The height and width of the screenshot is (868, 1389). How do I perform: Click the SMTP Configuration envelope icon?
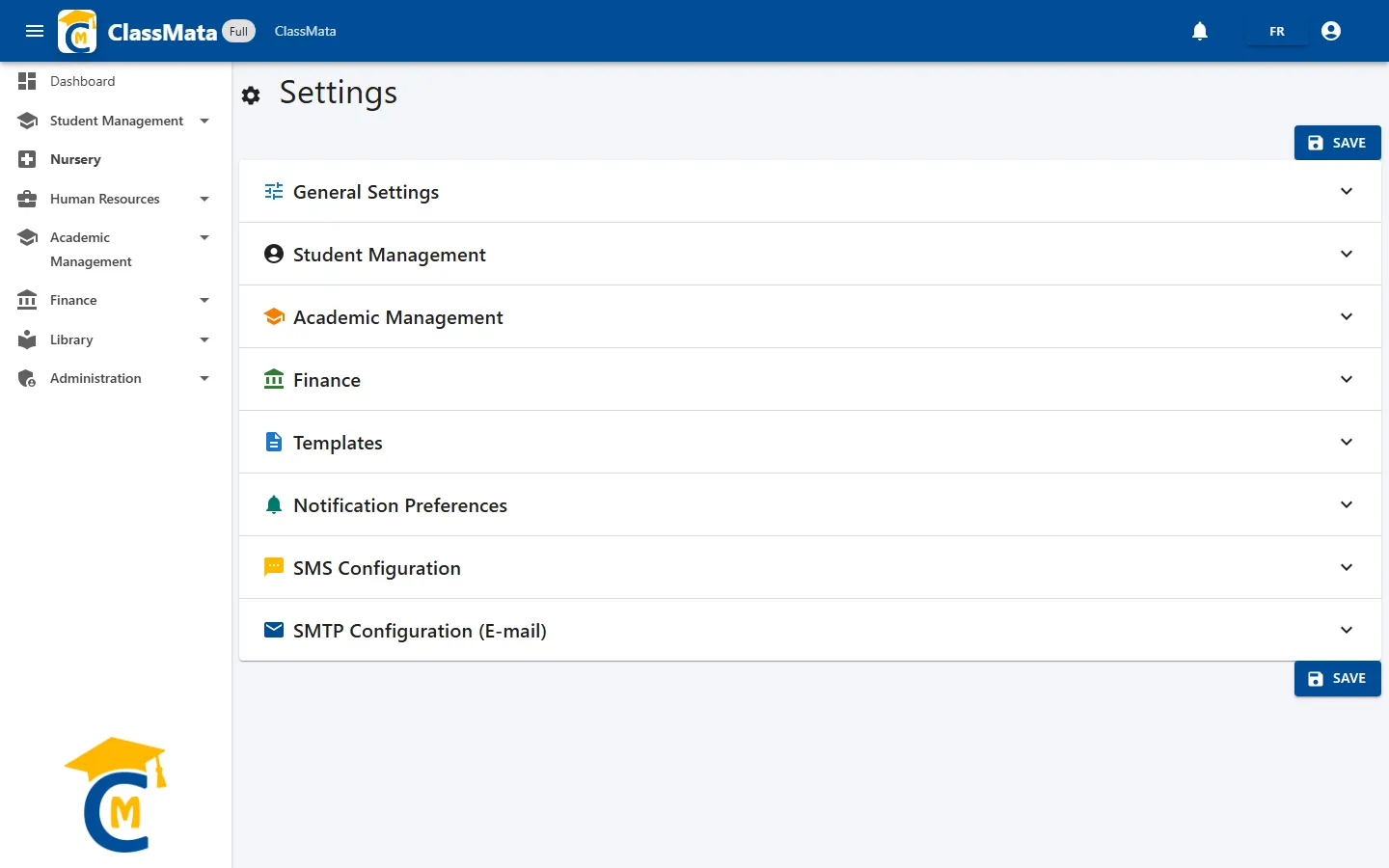274,630
